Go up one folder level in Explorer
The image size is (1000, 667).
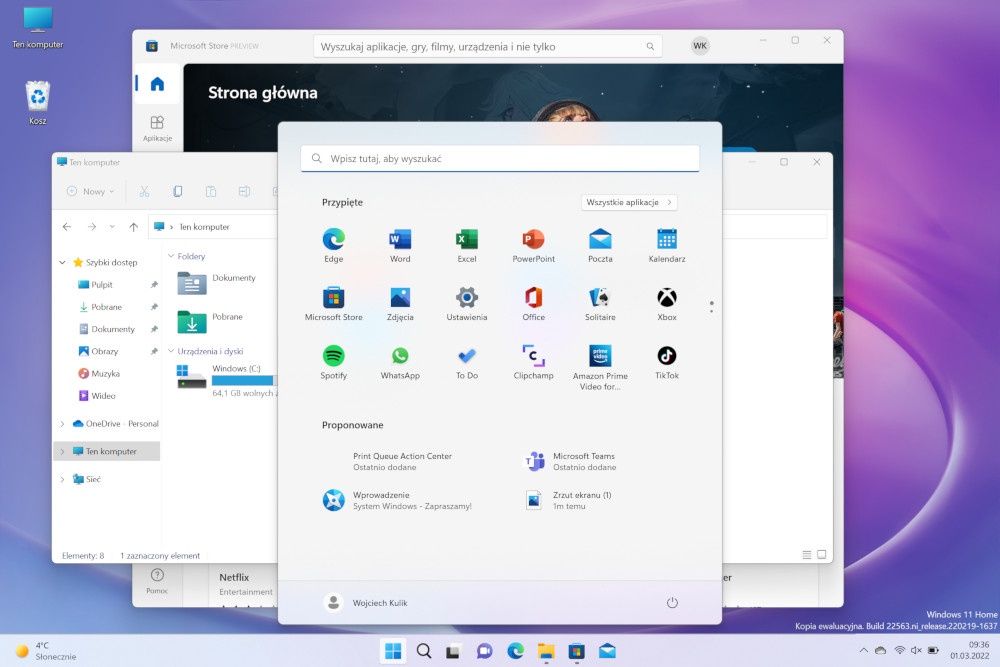[x=133, y=226]
